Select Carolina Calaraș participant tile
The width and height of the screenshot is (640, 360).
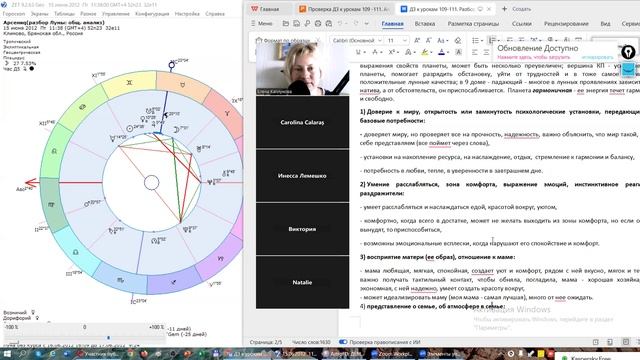[x=302, y=122]
